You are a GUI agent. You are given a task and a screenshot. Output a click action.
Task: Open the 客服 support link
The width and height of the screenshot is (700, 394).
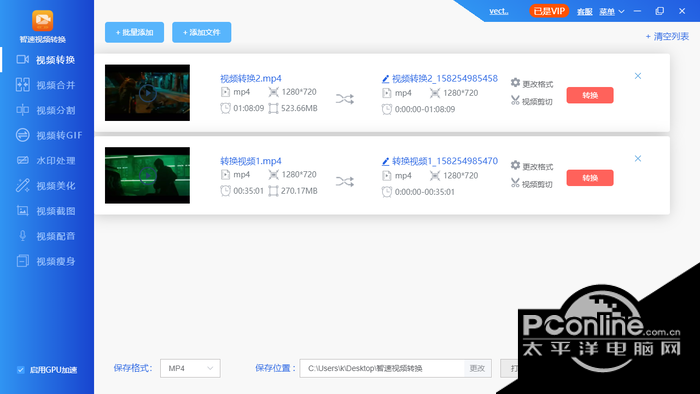point(584,12)
